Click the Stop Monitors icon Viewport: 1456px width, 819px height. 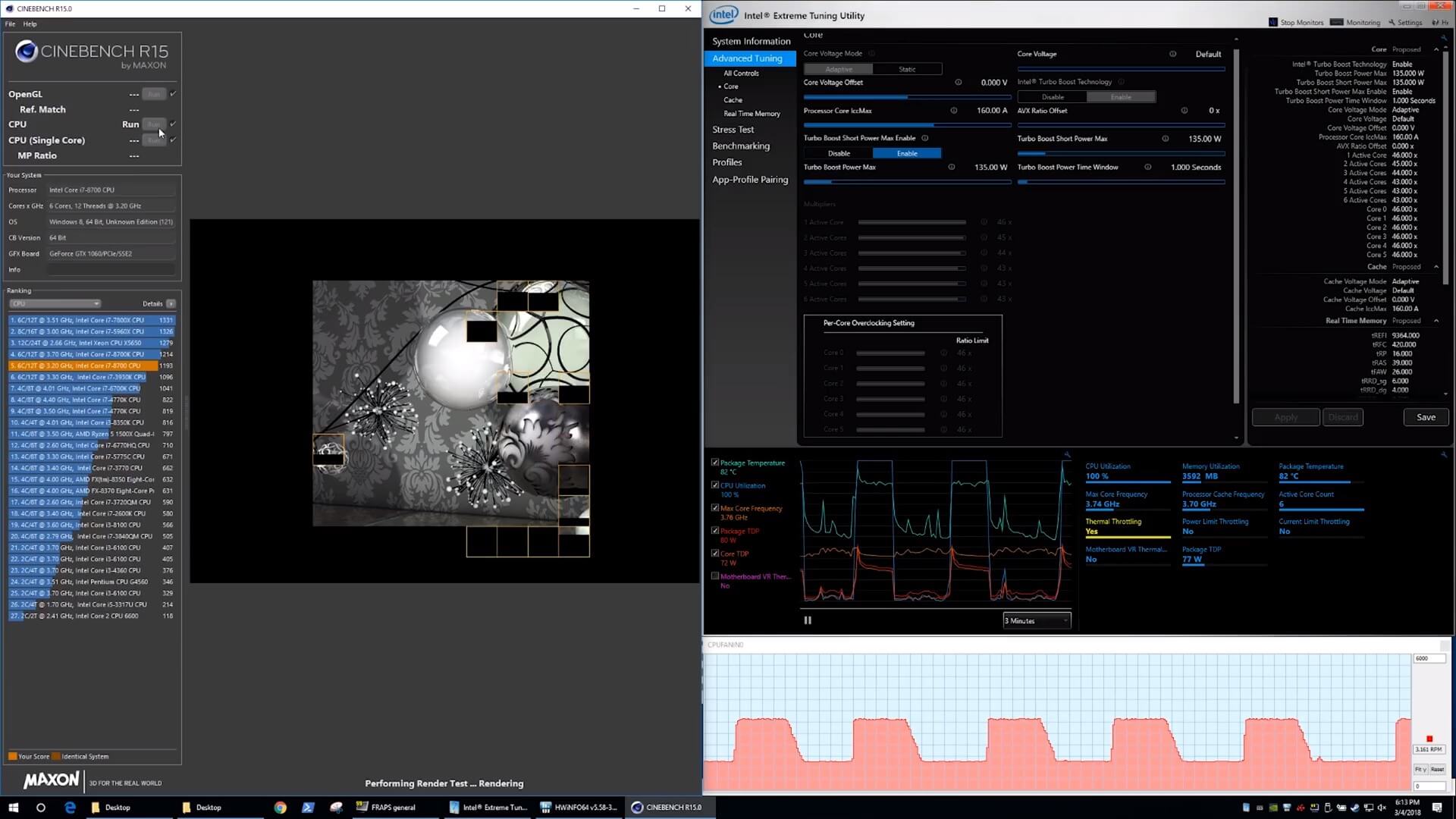[x=1273, y=22]
